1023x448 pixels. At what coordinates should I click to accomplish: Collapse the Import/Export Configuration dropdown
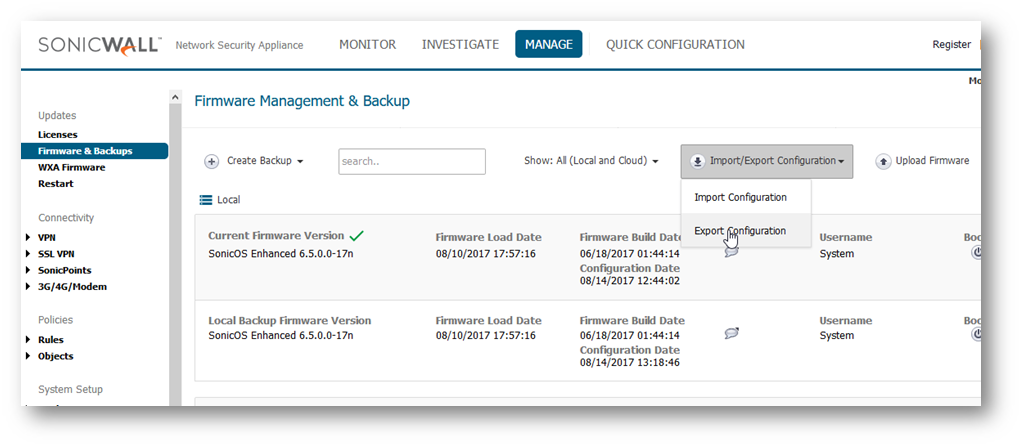click(767, 161)
